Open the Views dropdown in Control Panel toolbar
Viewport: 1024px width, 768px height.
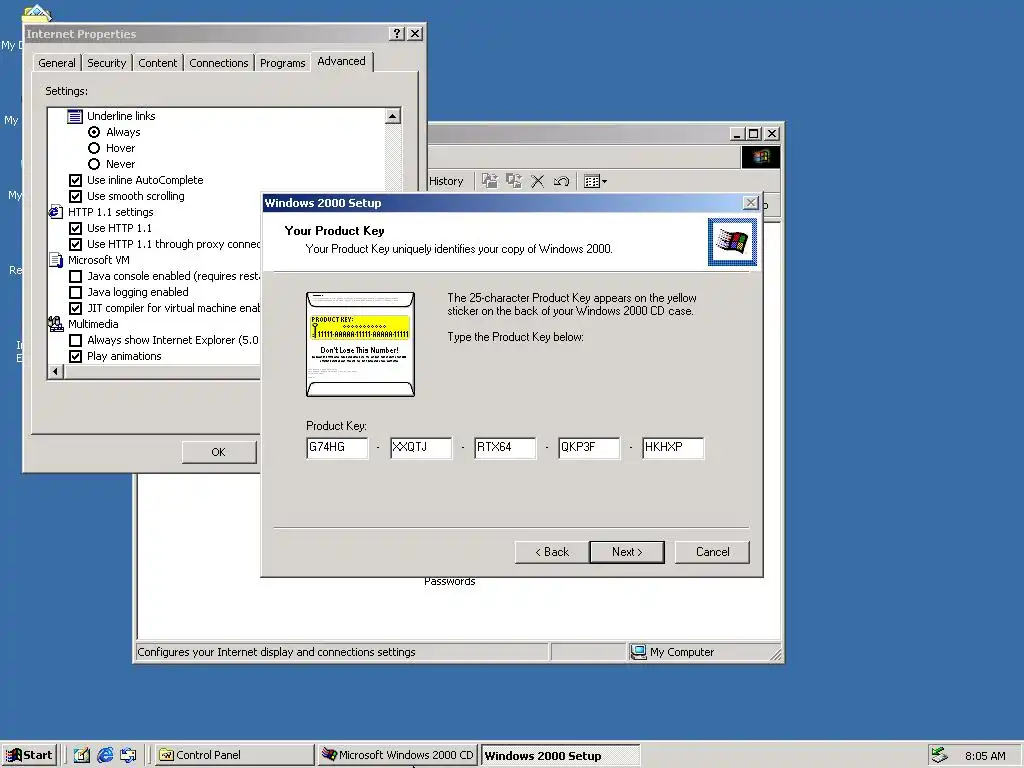coord(595,181)
